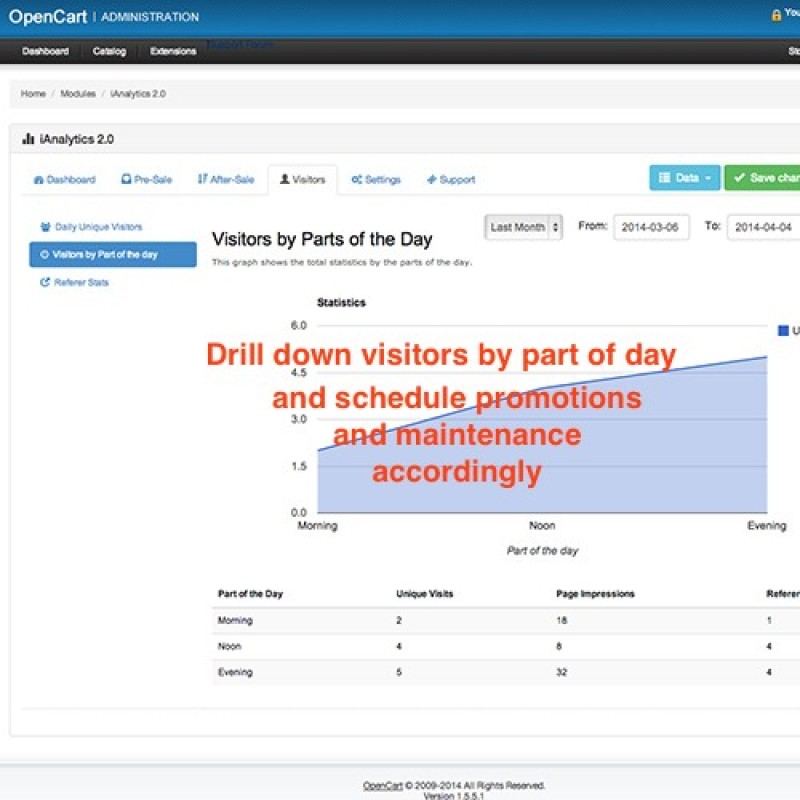Click the Dashboard tab gauge icon

click(x=38, y=180)
